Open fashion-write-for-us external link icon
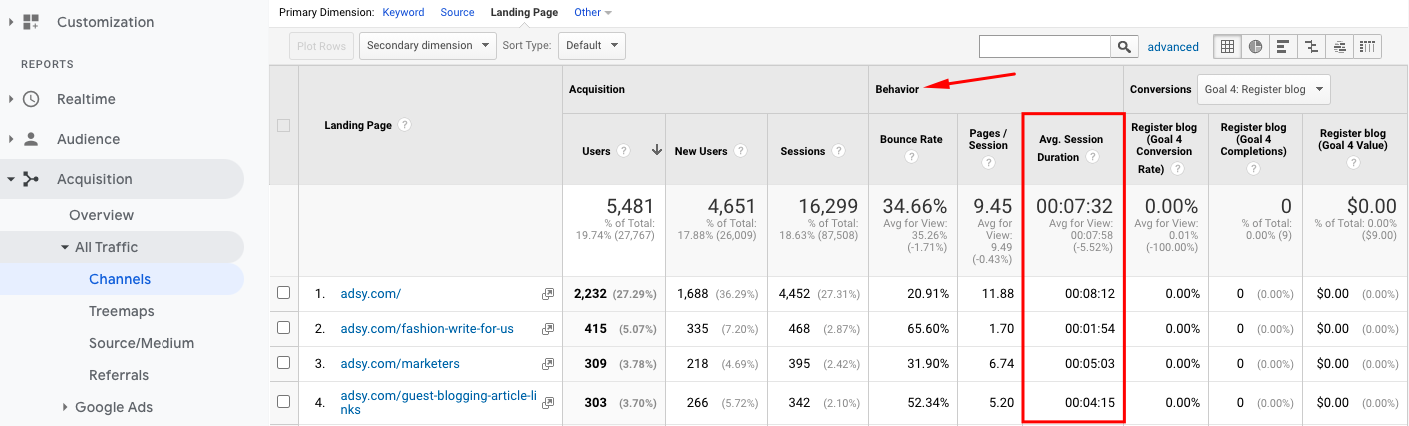The image size is (1409, 426). [548, 328]
